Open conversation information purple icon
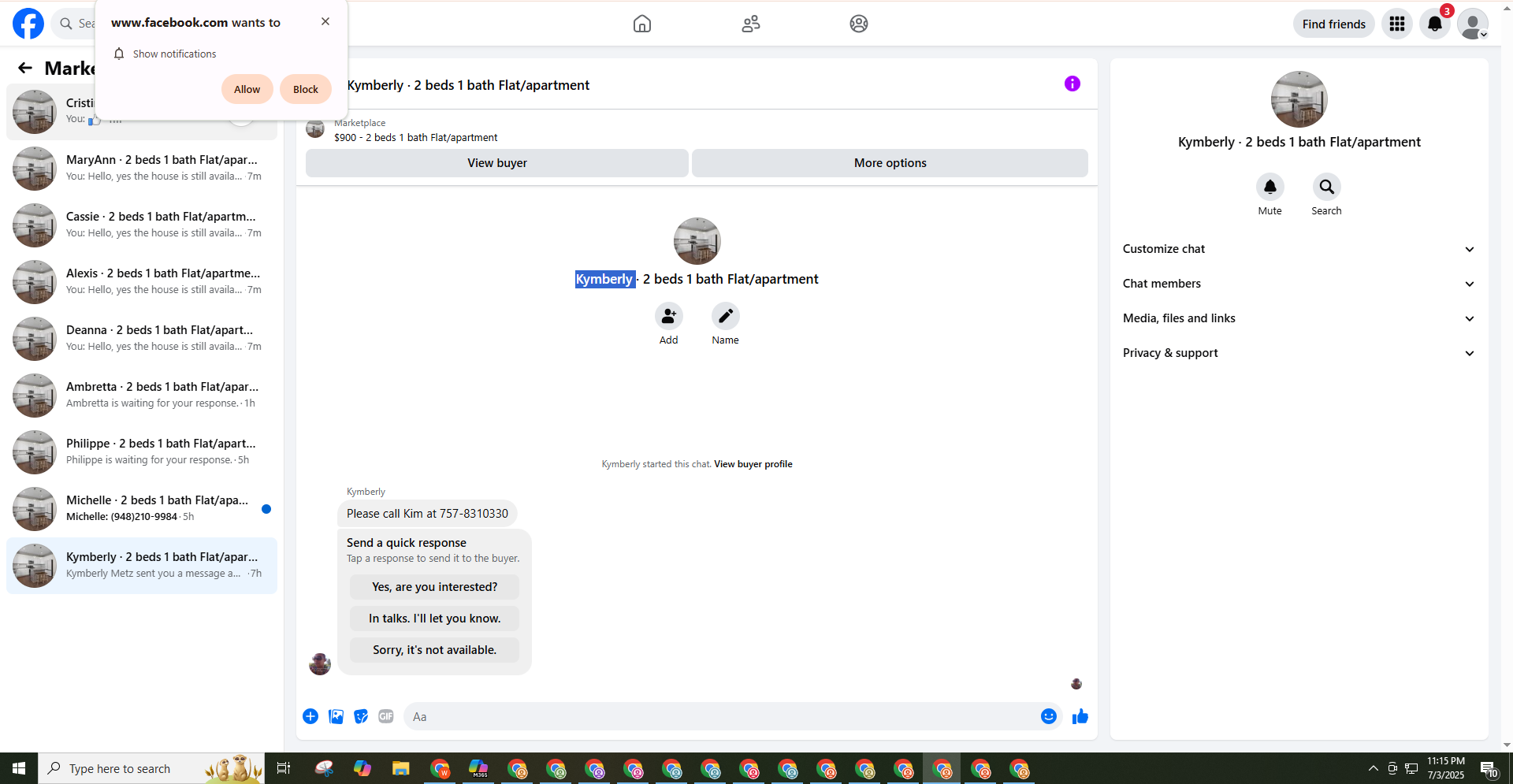Screen dimensions: 1513x784 point(1072,84)
